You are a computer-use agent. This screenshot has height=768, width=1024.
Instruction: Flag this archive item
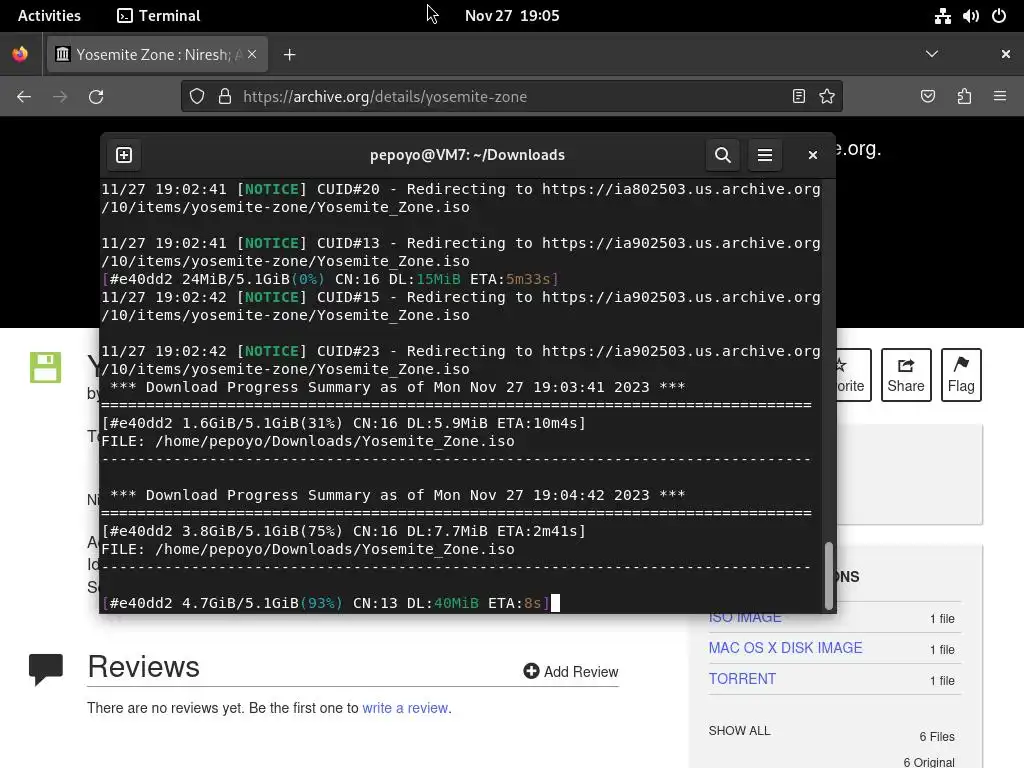click(x=961, y=375)
